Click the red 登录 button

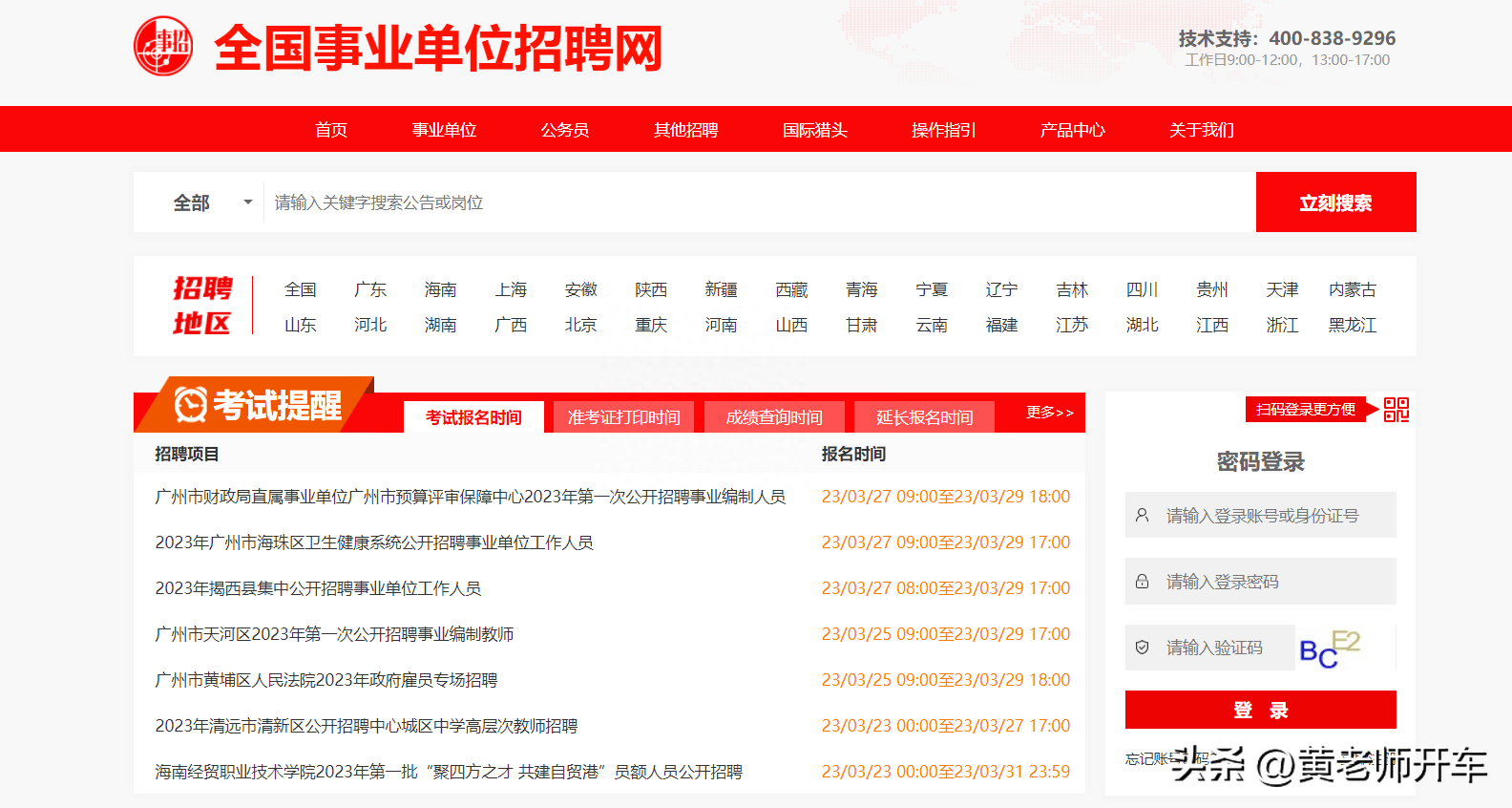pos(1260,710)
